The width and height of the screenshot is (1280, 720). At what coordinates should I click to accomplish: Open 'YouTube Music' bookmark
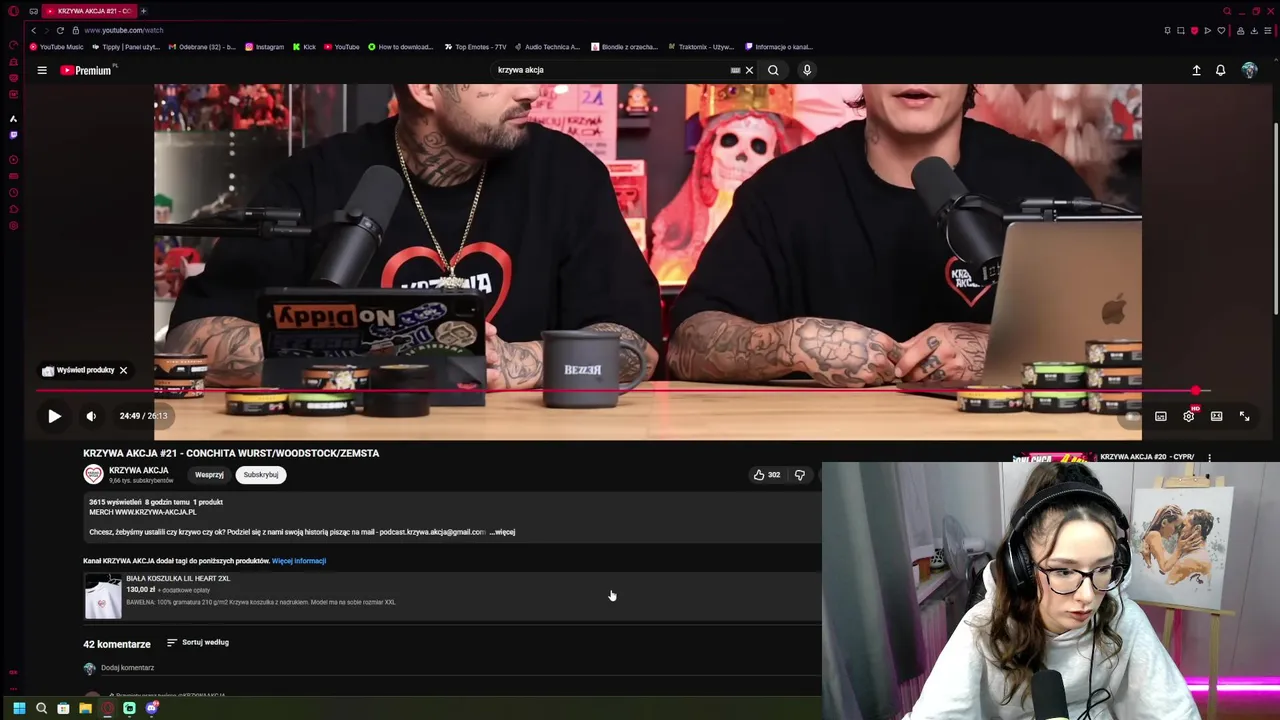[x=57, y=47]
